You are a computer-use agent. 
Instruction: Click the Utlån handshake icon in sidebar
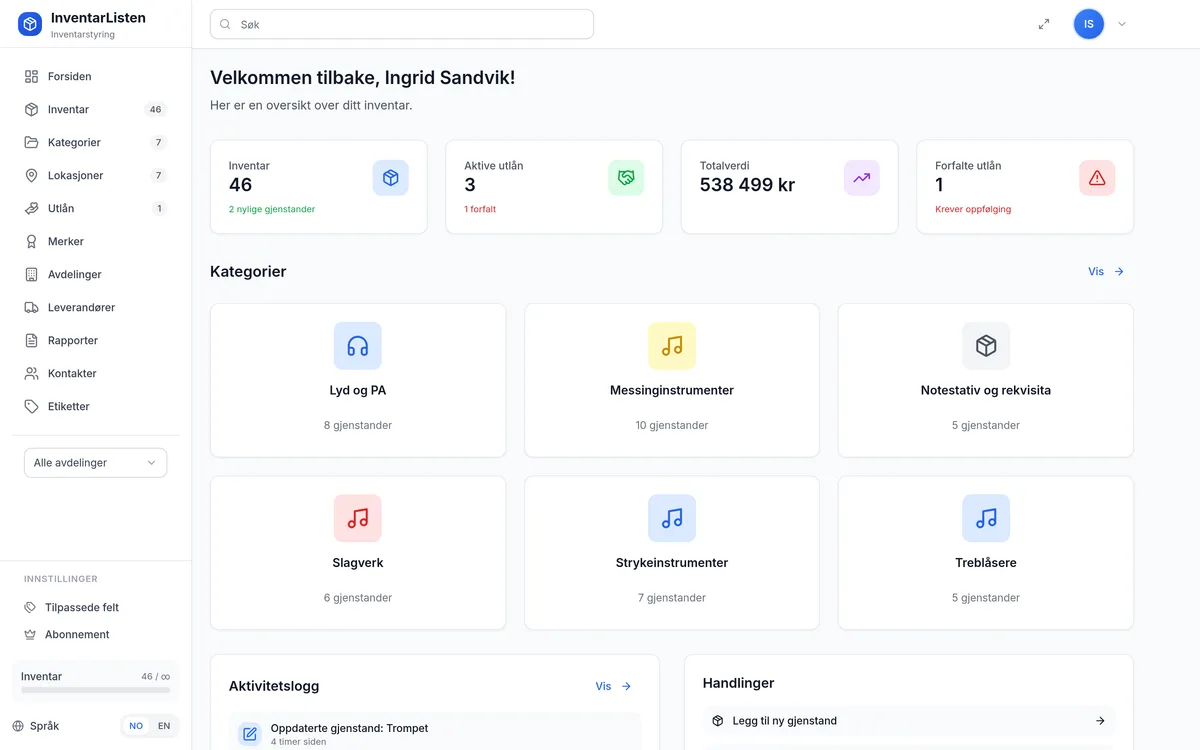(31, 208)
